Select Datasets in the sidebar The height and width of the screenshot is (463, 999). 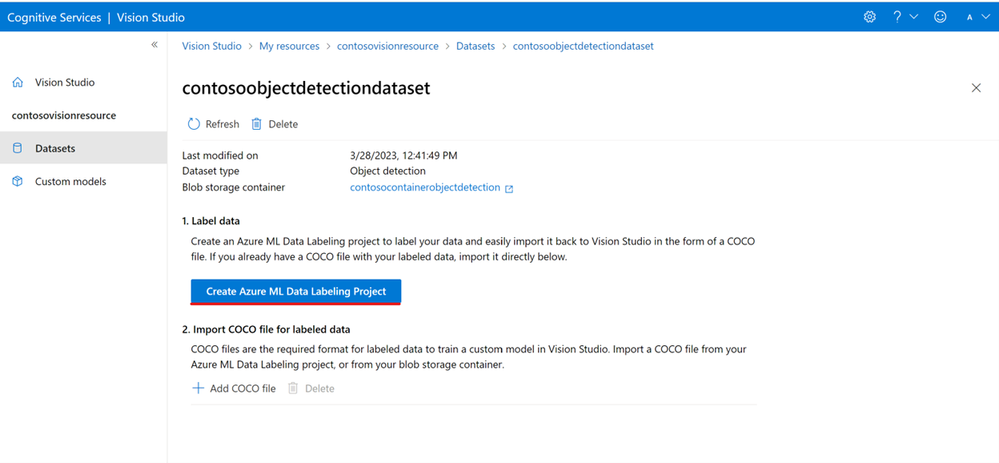tap(83, 148)
